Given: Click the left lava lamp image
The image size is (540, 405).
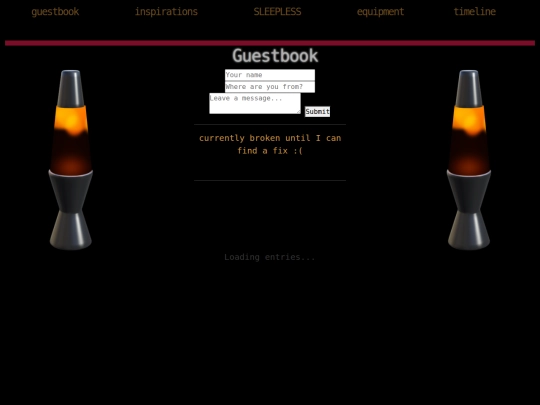Looking at the screenshot, I should [71, 159].
